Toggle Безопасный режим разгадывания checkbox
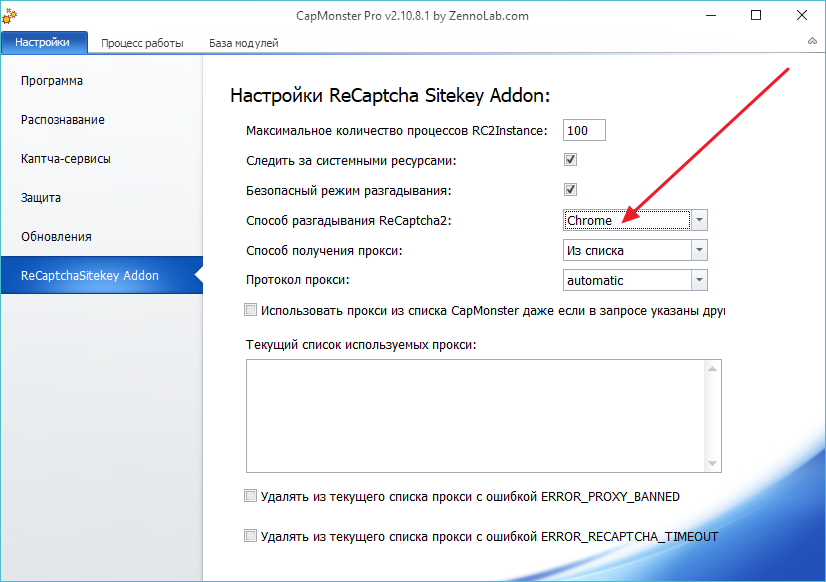 tap(570, 190)
